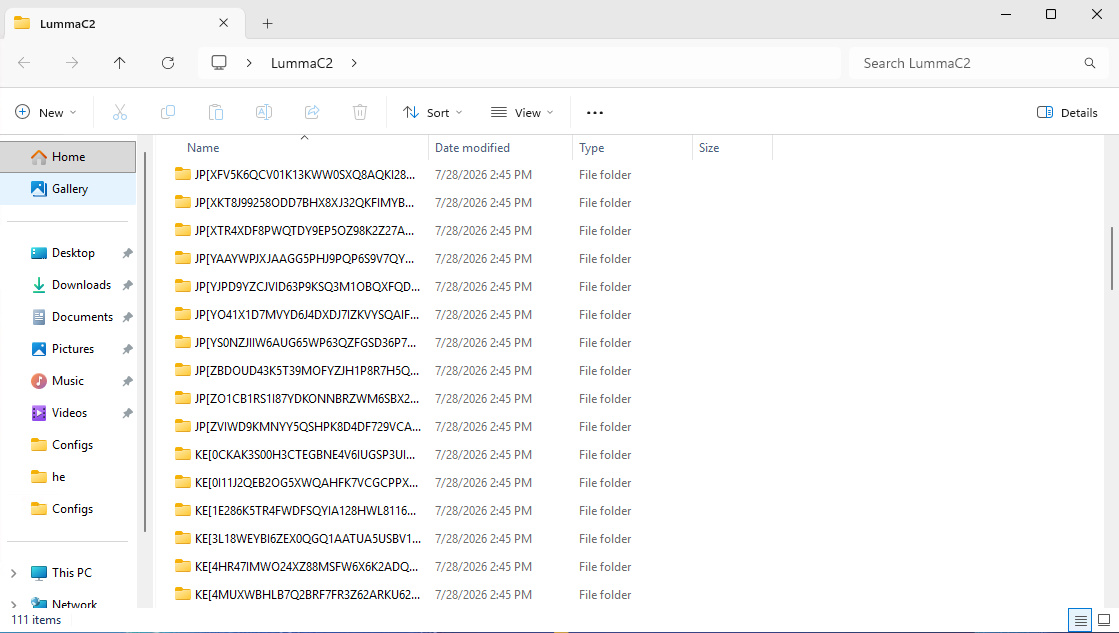Viewport: 1119px width, 633px height.
Task: Expand the This PC tree node
Action: tap(14, 573)
